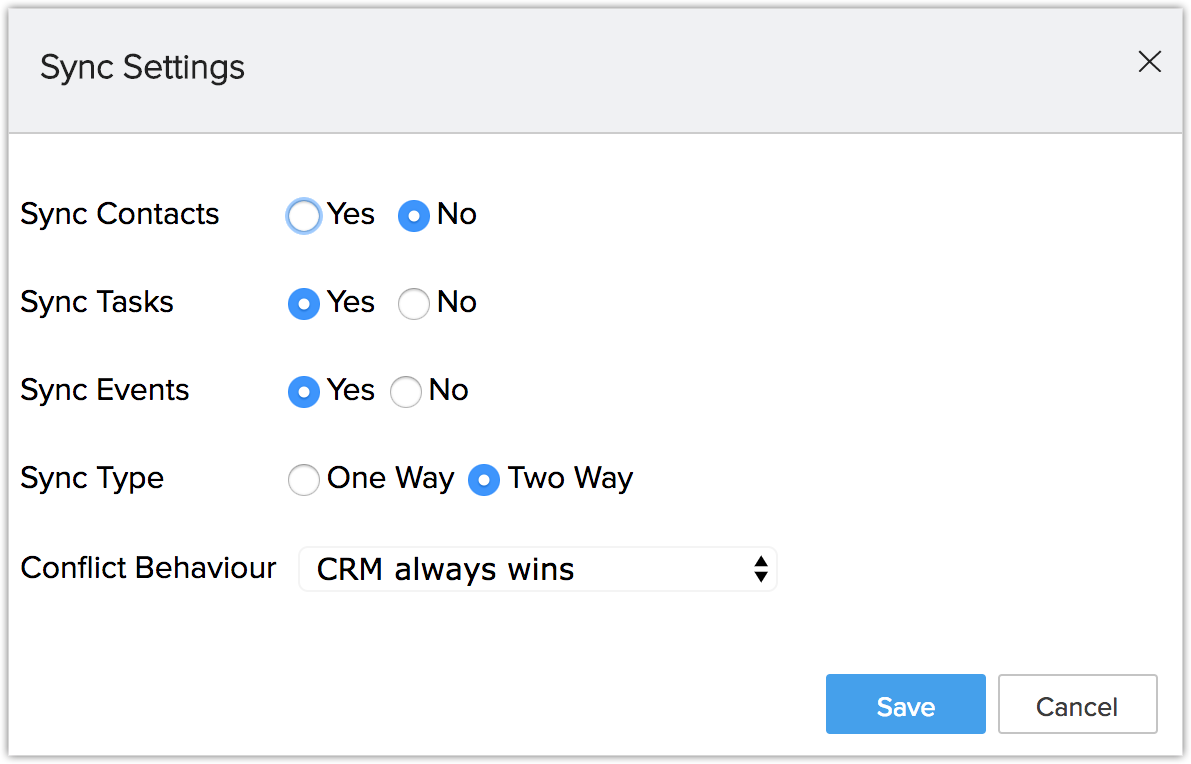Click the 'Sync Settings' title text
The height and width of the screenshot is (764, 1191).
[x=142, y=67]
